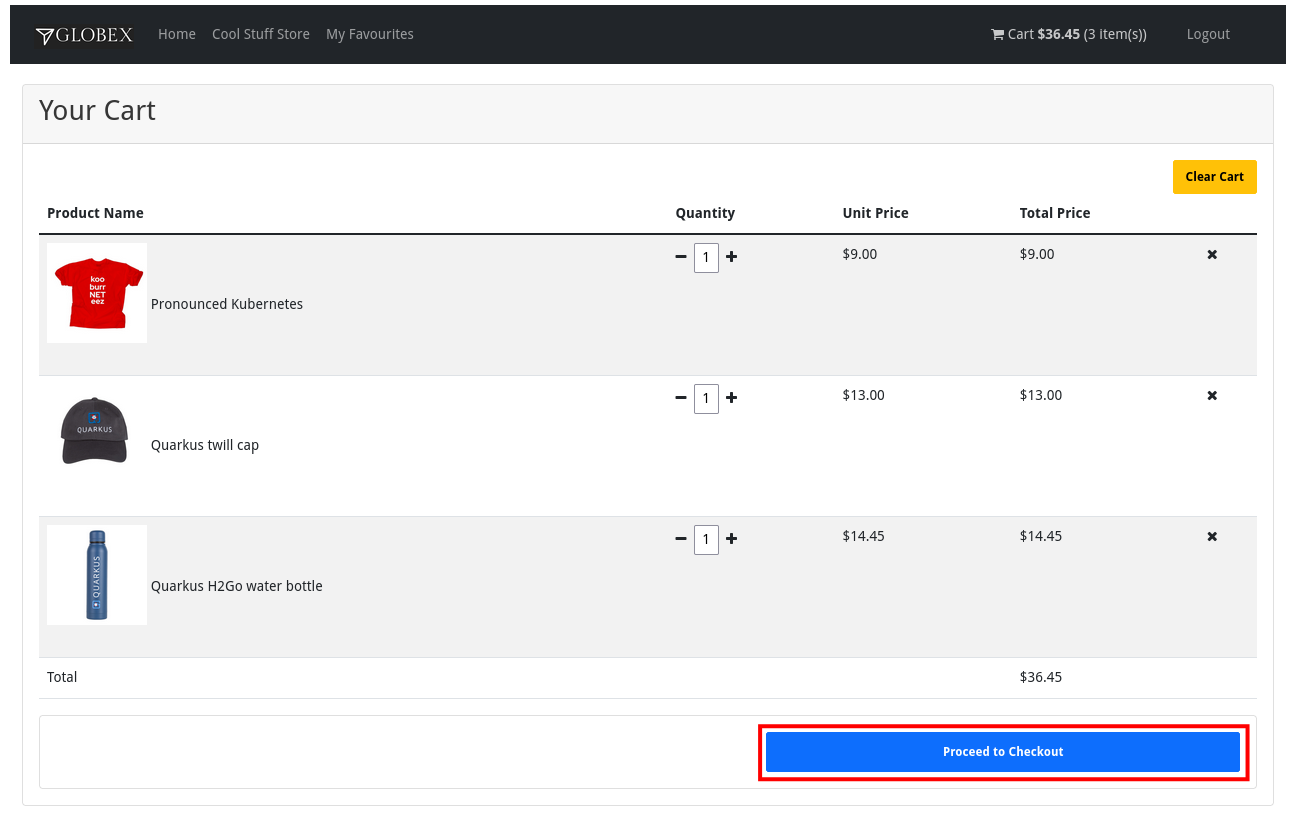Select the 'Pronounced Kubernetes' product name
Image resolution: width=1300 pixels, height=828 pixels.
click(227, 304)
